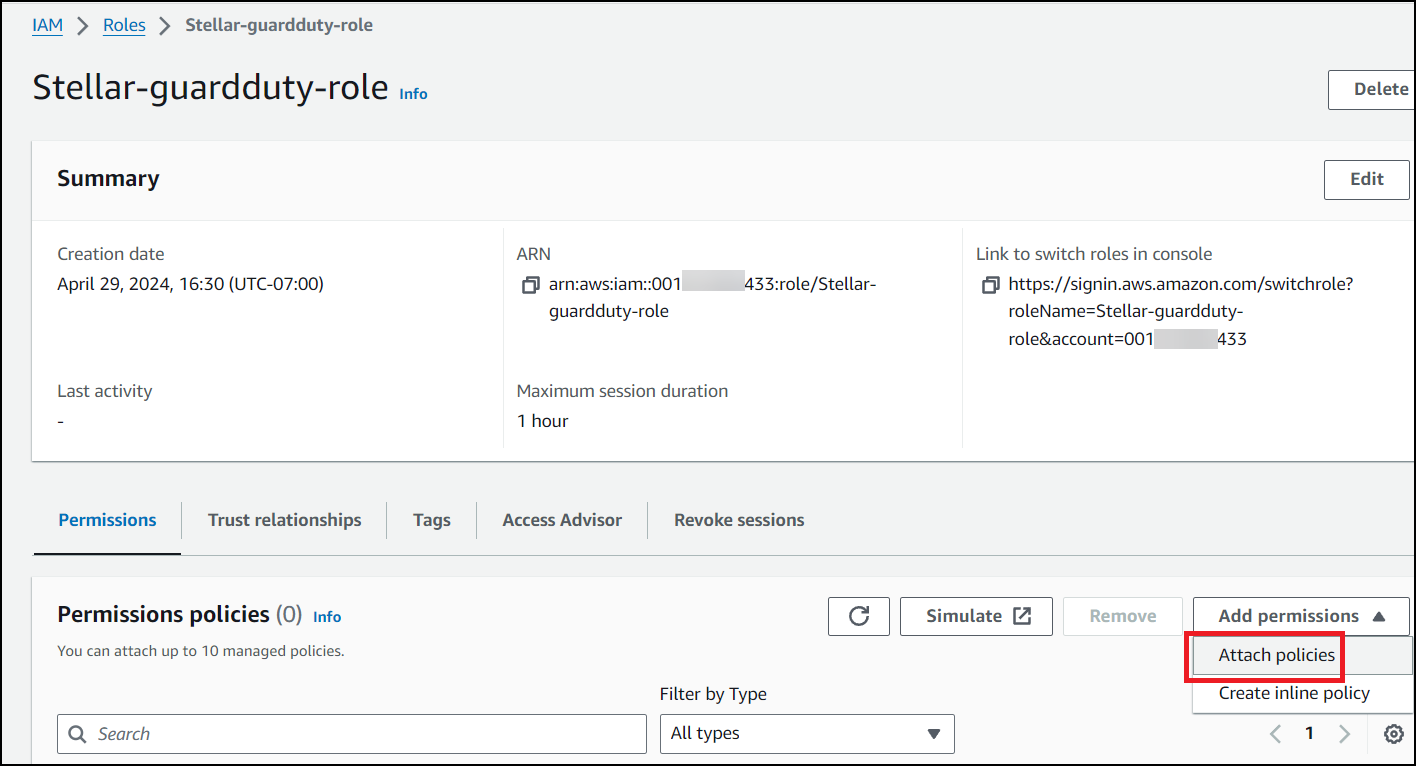Navigate to Roles in breadcrumb
The image size is (1416, 766).
pyautogui.click(x=124, y=25)
